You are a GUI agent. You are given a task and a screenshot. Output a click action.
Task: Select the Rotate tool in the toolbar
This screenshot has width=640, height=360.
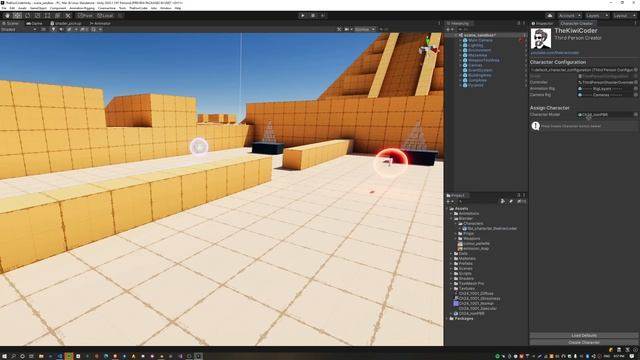coord(28,16)
